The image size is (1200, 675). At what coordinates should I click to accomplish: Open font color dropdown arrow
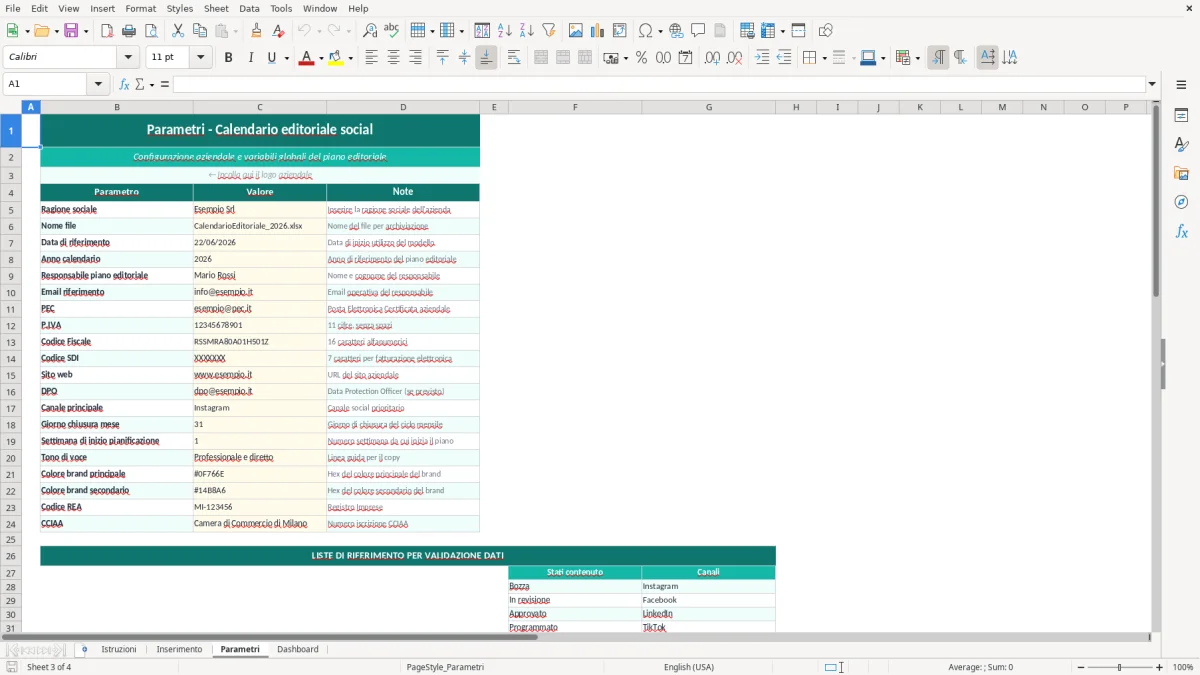[321, 58]
